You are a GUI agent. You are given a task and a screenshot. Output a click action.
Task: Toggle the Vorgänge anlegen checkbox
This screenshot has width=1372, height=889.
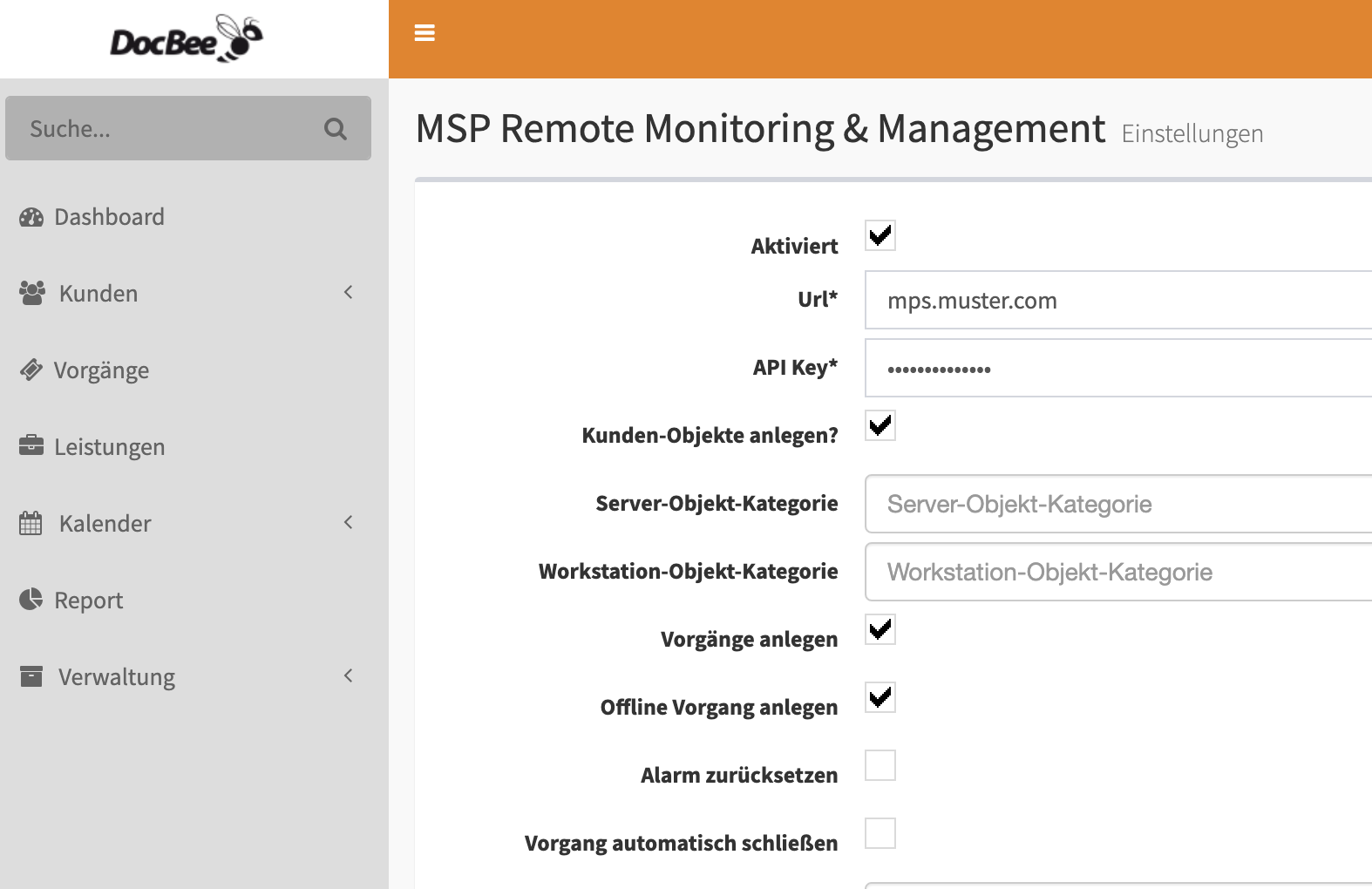[880, 629]
